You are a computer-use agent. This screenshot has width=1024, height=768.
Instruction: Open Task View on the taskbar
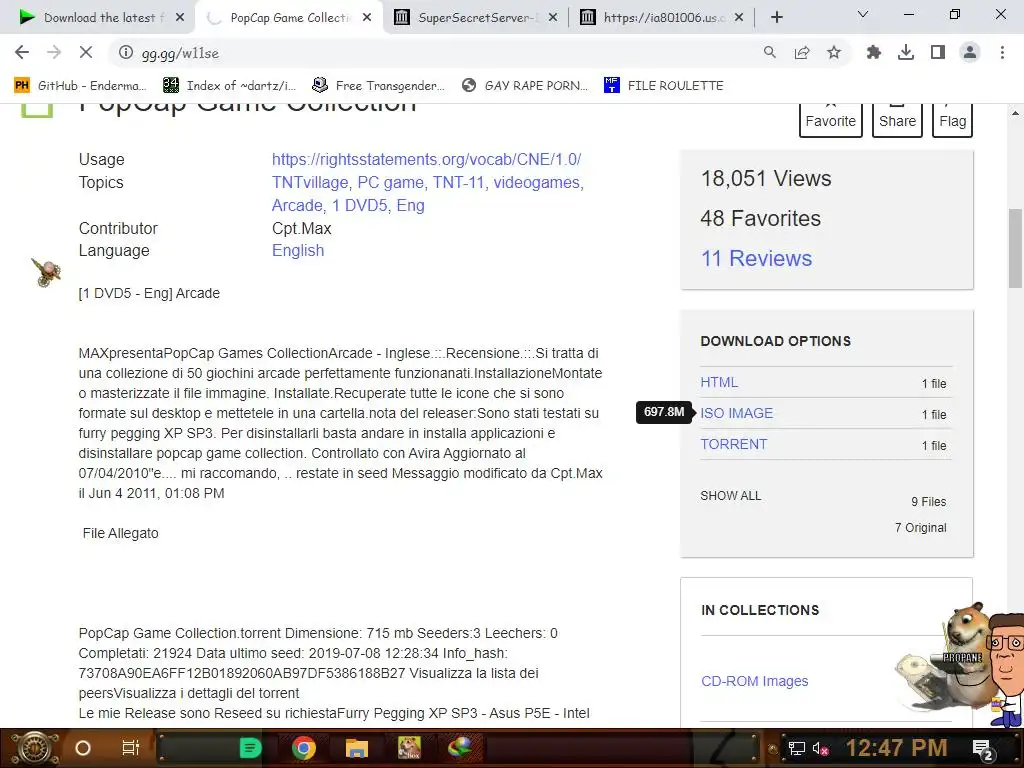pyautogui.click(x=131, y=748)
